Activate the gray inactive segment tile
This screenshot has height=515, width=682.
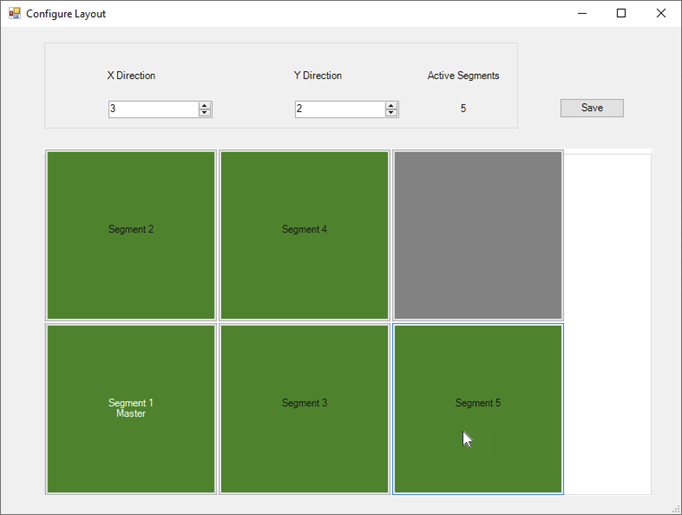click(478, 235)
